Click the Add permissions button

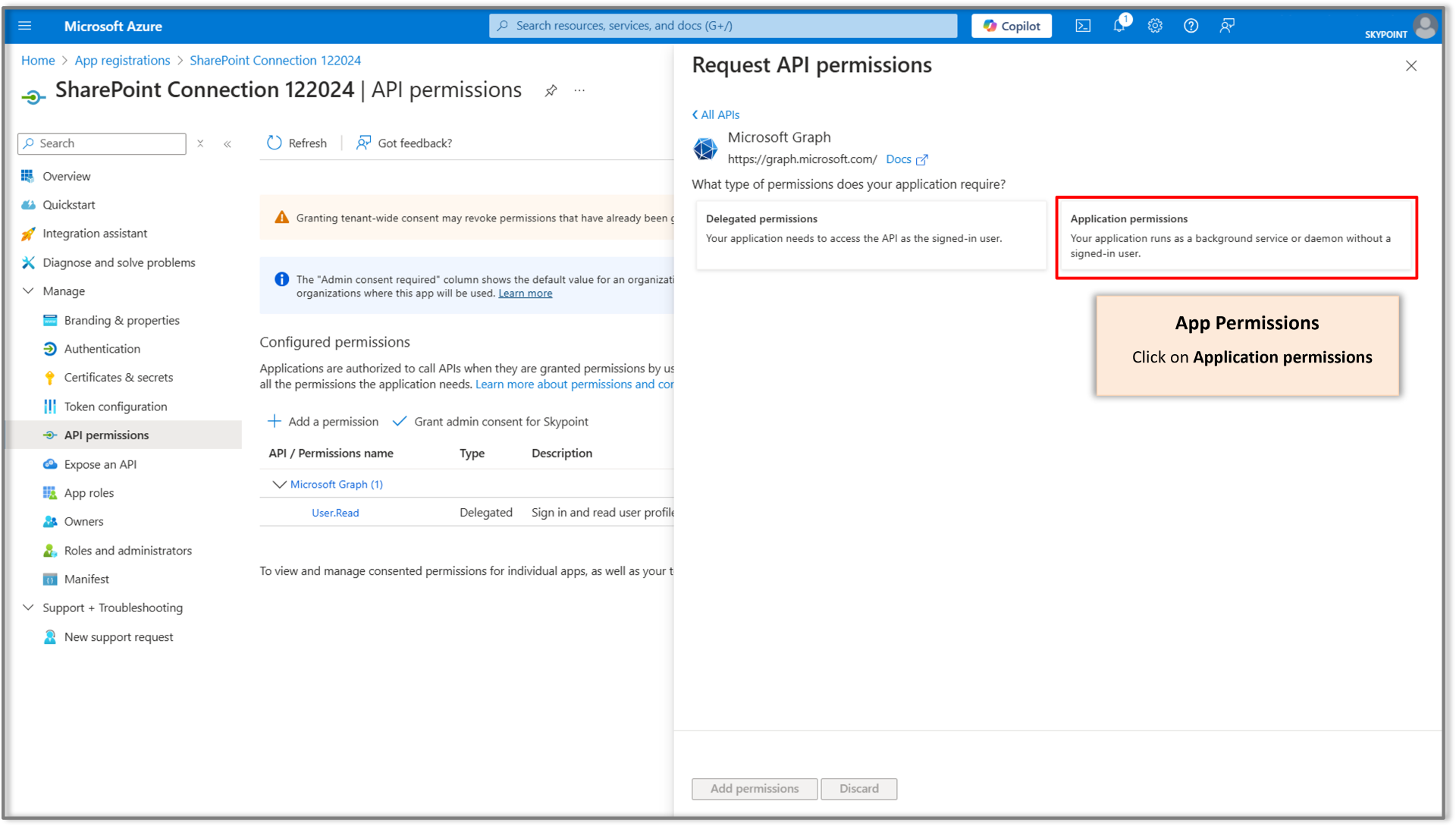click(754, 789)
